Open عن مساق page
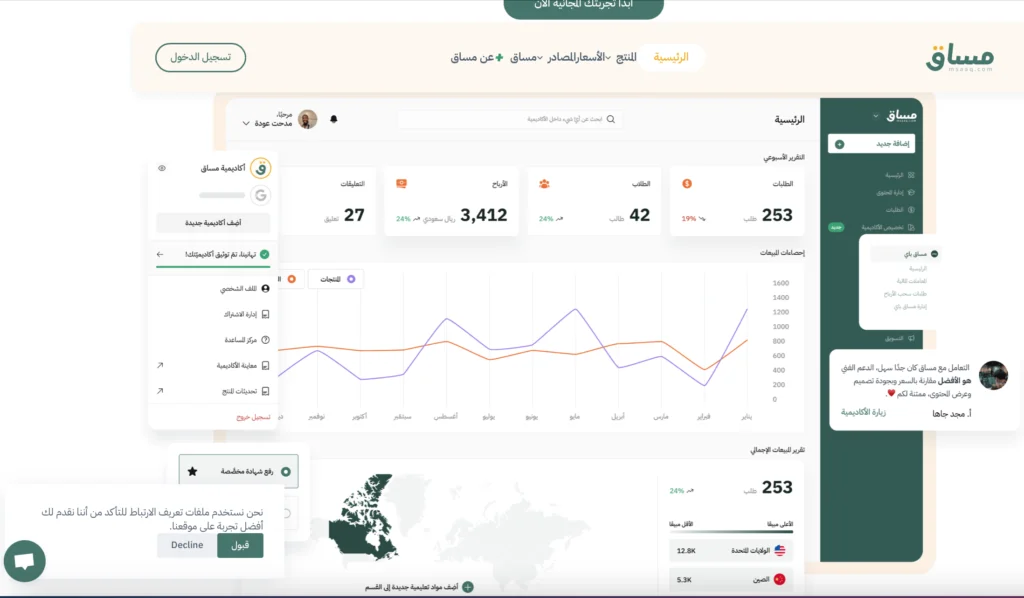The height and width of the screenshot is (598, 1024). tap(472, 57)
